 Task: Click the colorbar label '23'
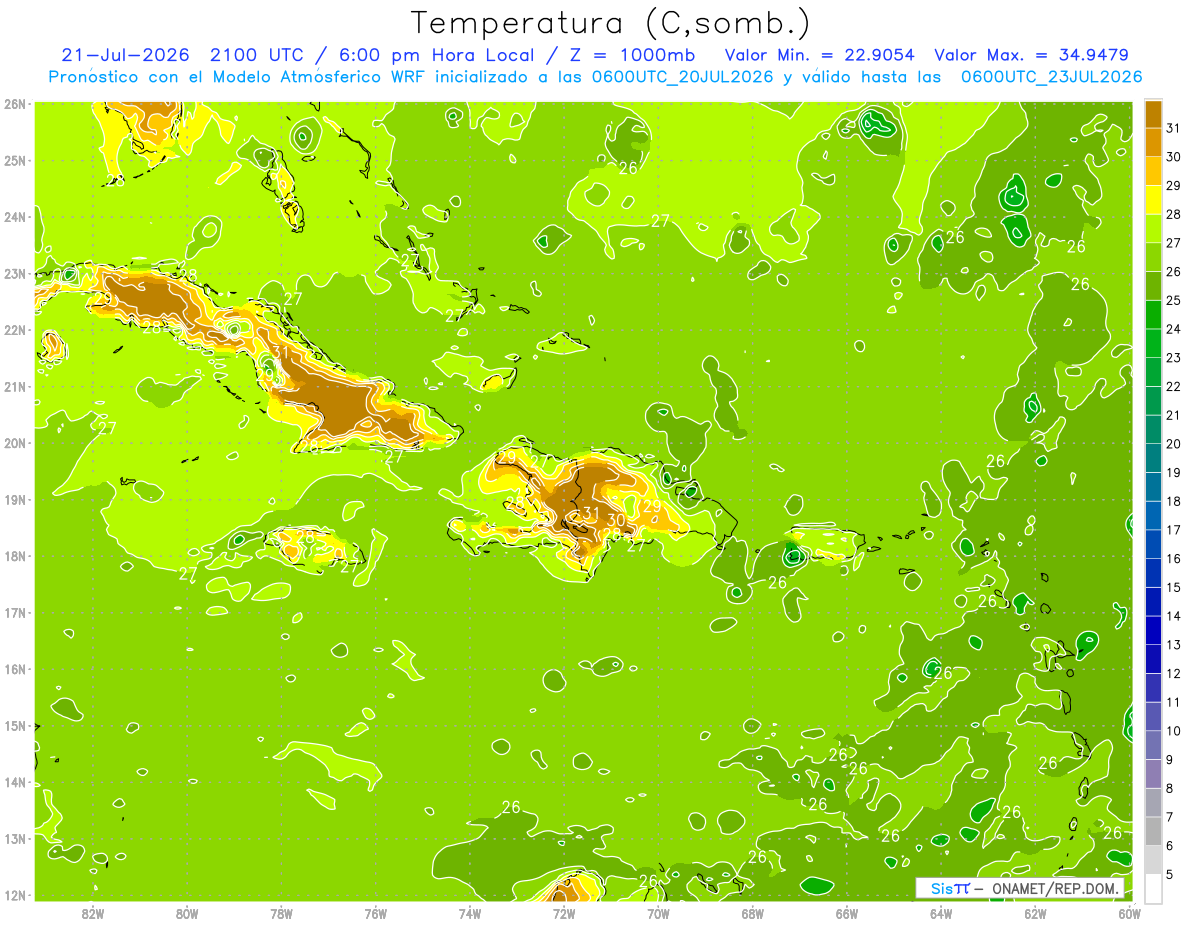click(x=1174, y=358)
